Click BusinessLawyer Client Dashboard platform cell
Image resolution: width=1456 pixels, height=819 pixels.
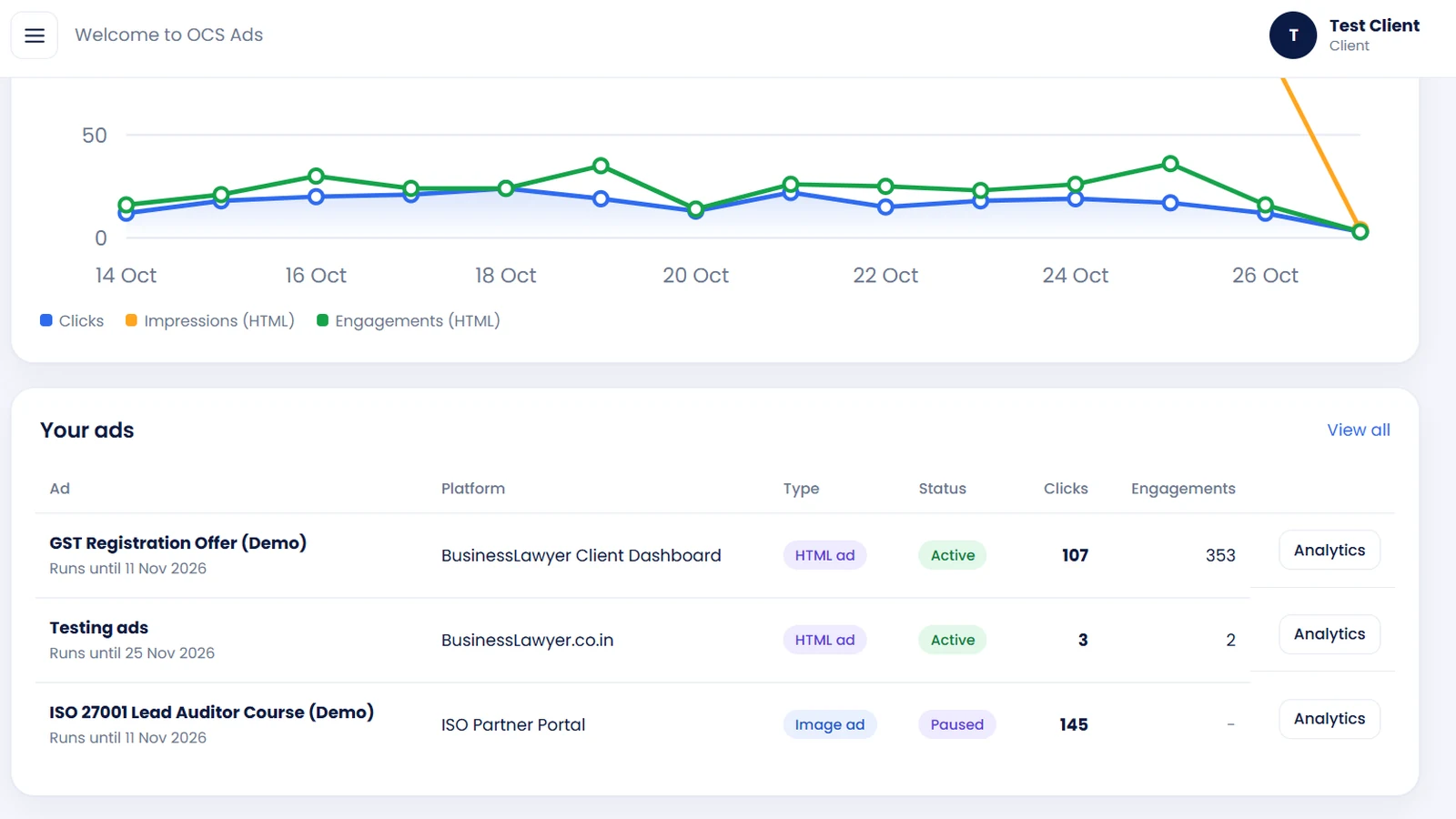(581, 555)
